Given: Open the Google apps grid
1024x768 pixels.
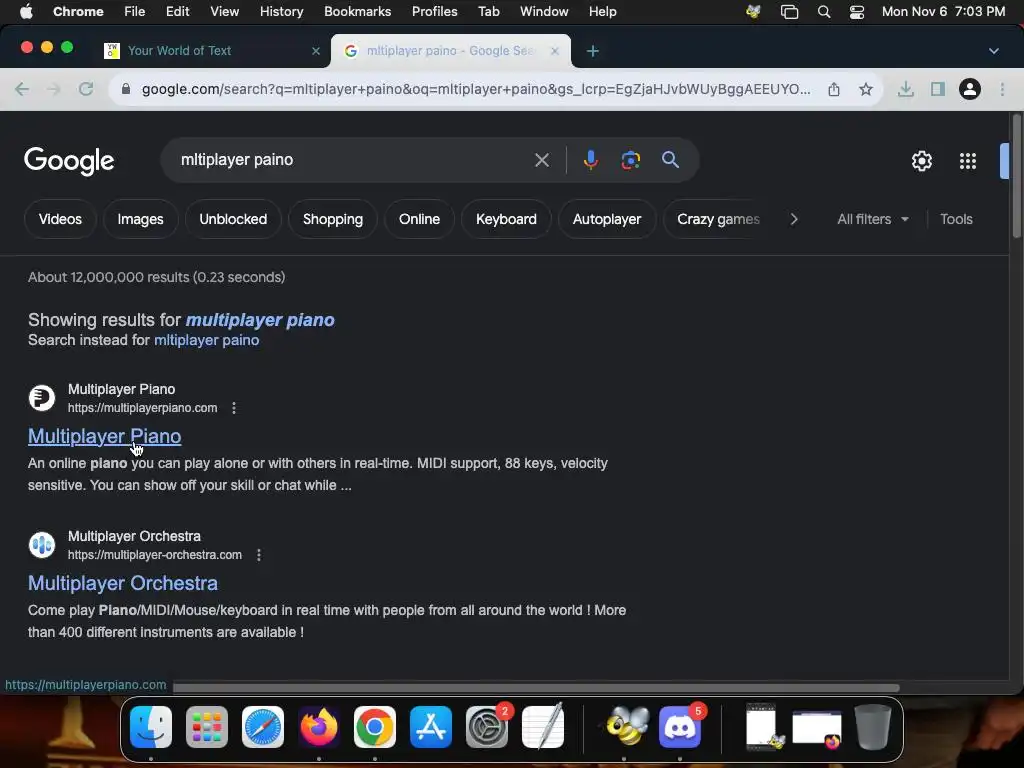Looking at the screenshot, I should [968, 161].
